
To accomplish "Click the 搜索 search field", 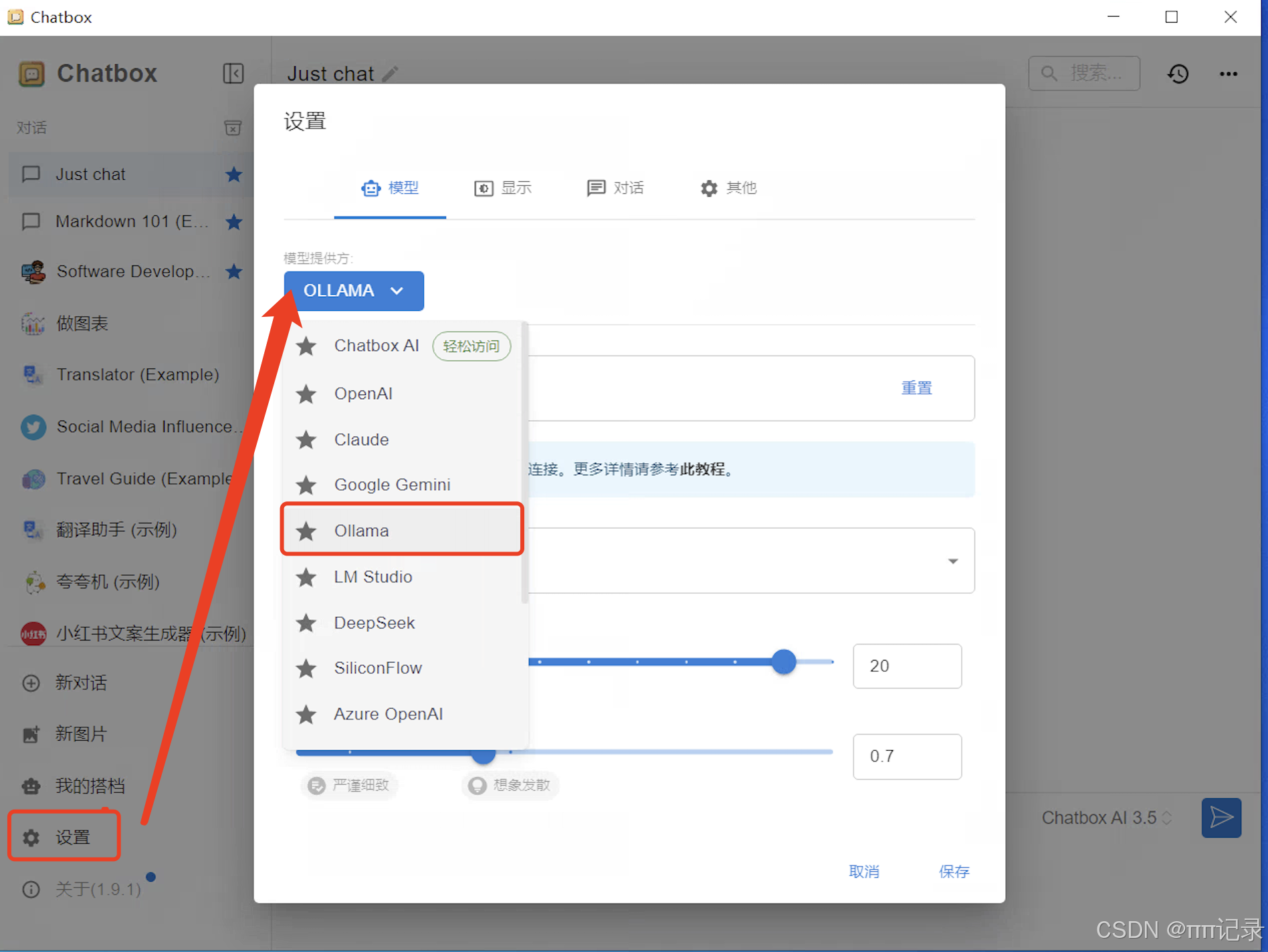I will click(x=1084, y=73).
